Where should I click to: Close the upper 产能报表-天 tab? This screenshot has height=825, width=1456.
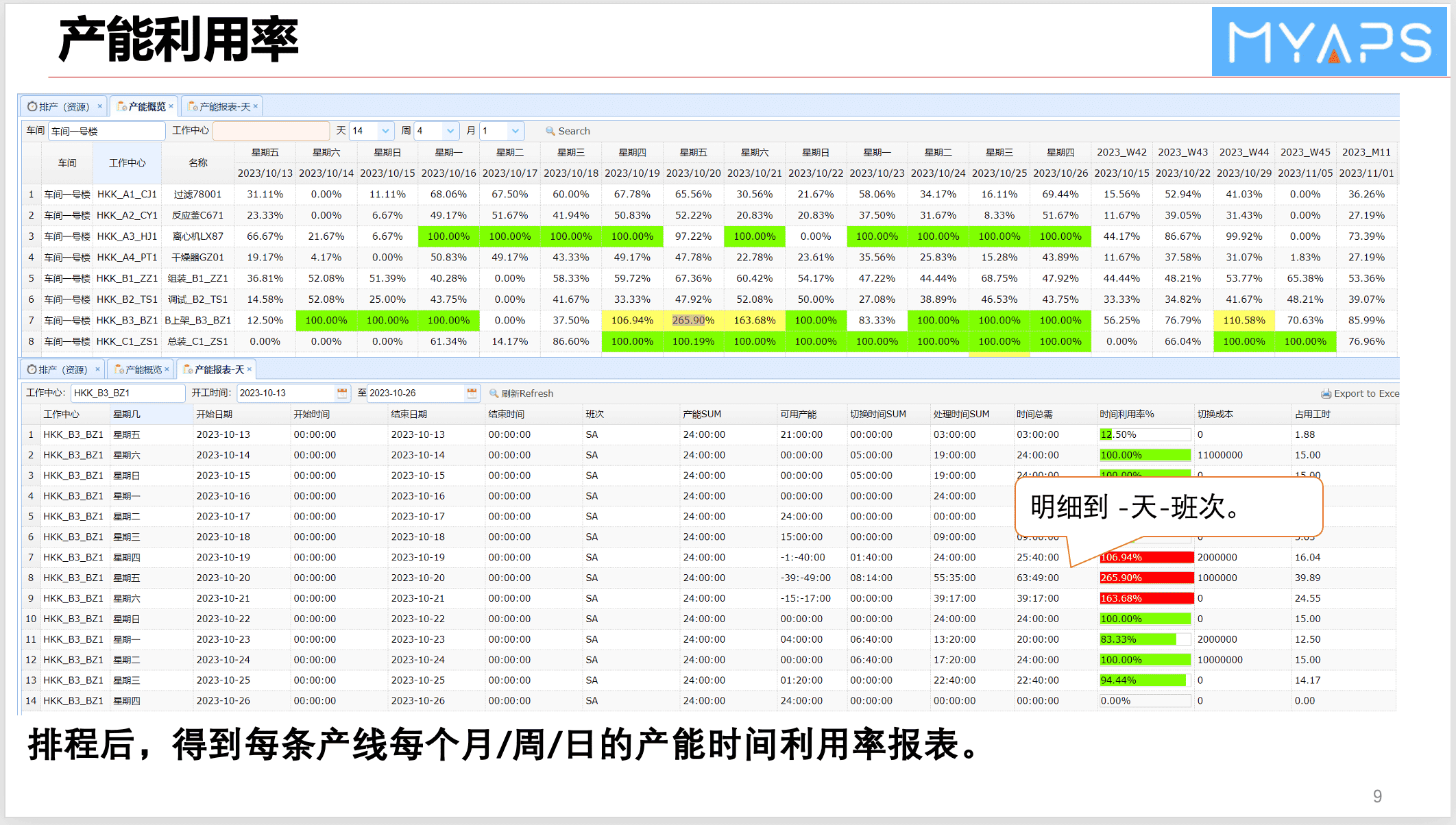click(256, 106)
